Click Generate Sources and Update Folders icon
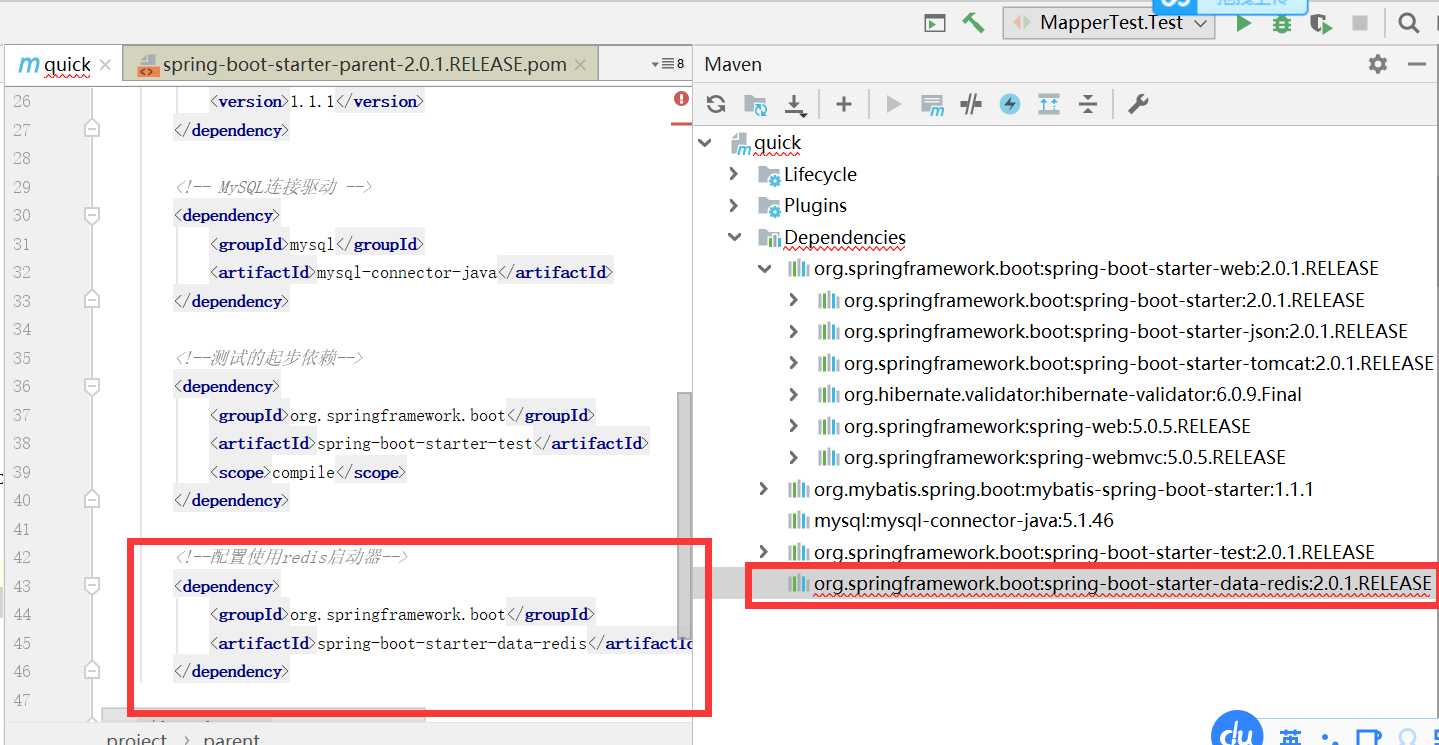This screenshot has width=1439, height=745. point(755,104)
